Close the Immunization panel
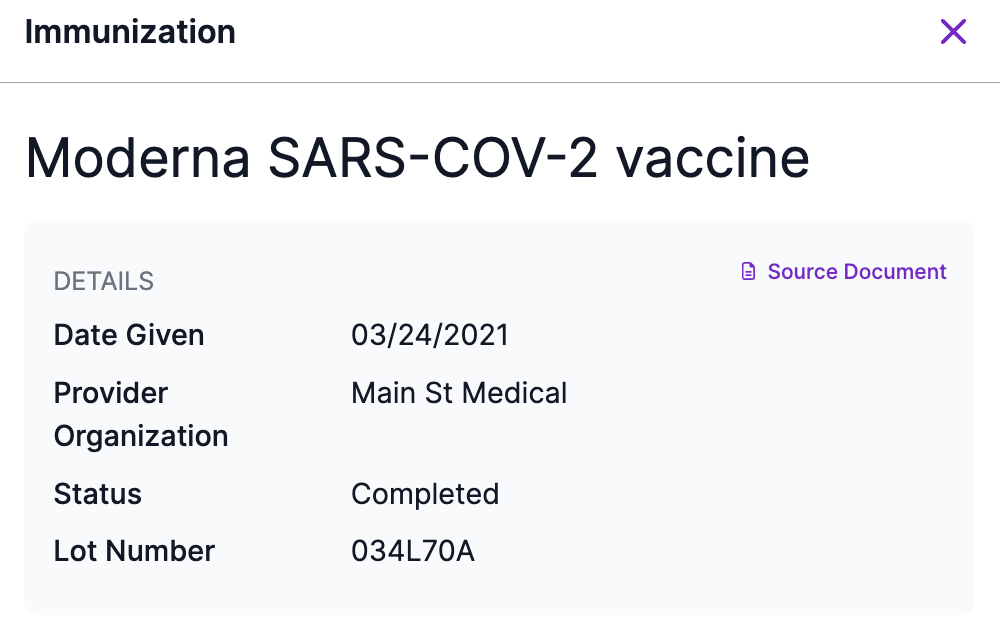The width and height of the screenshot is (1000, 630). click(953, 32)
